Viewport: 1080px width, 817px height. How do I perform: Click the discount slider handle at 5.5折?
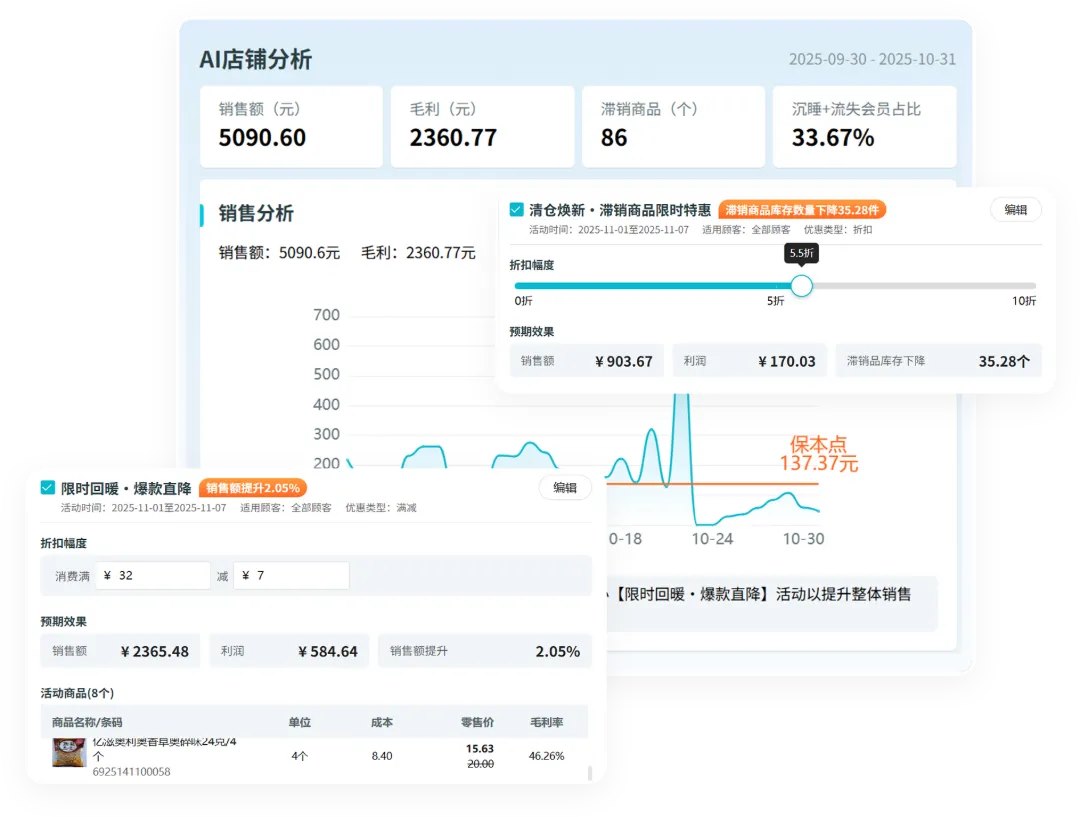[801, 285]
